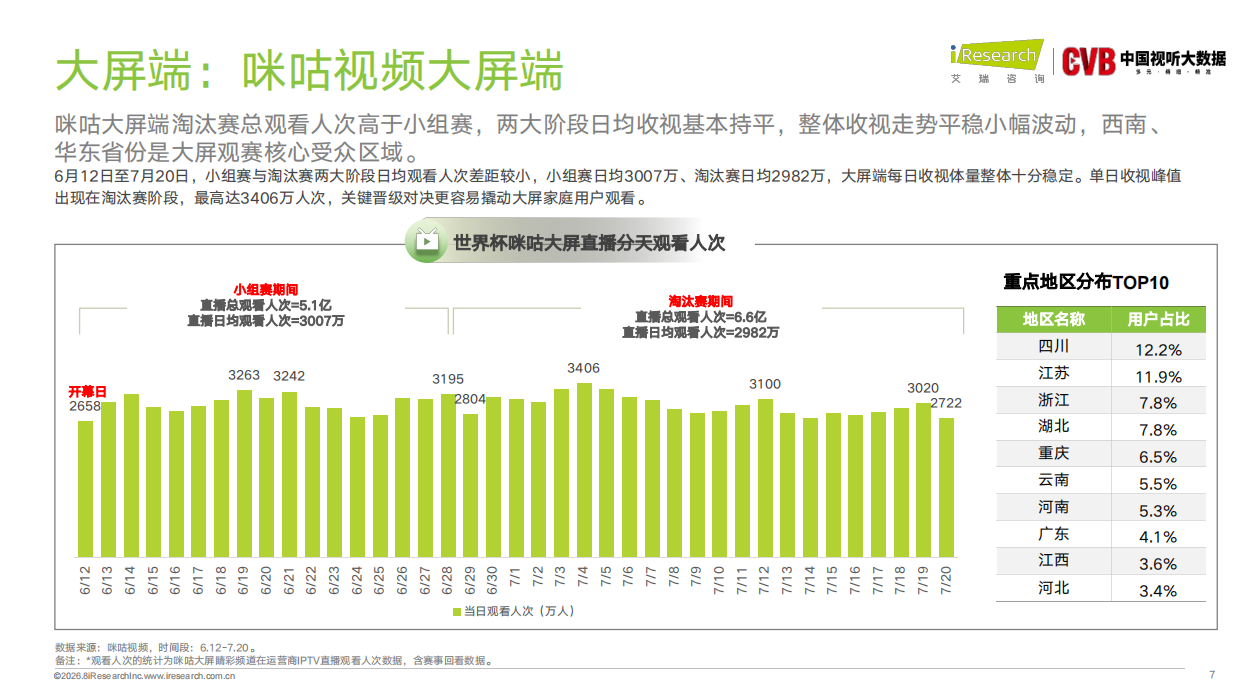Click the data label 2658

pos(85,407)
